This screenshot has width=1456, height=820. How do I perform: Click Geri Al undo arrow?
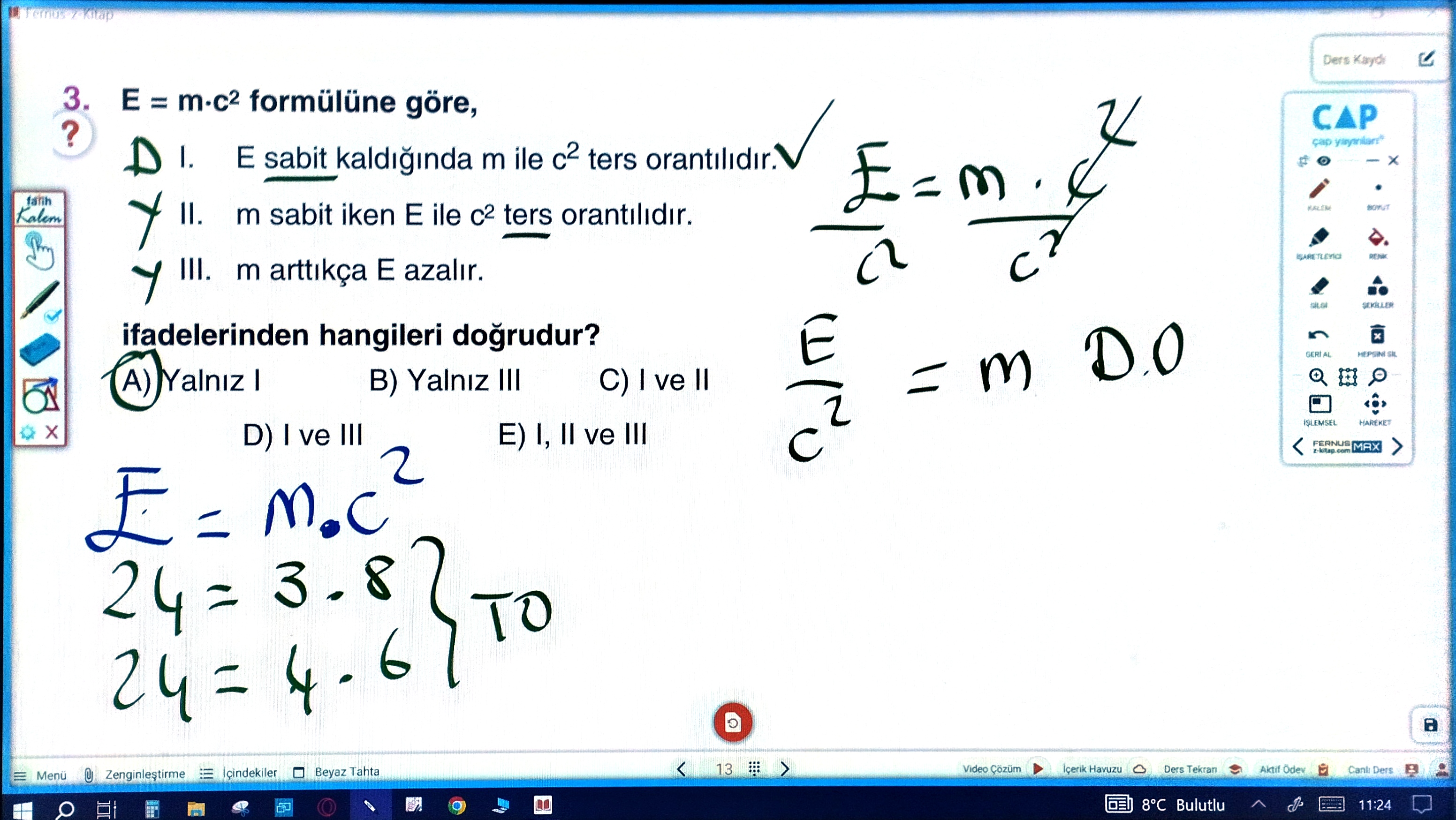tap(1318, 336)
